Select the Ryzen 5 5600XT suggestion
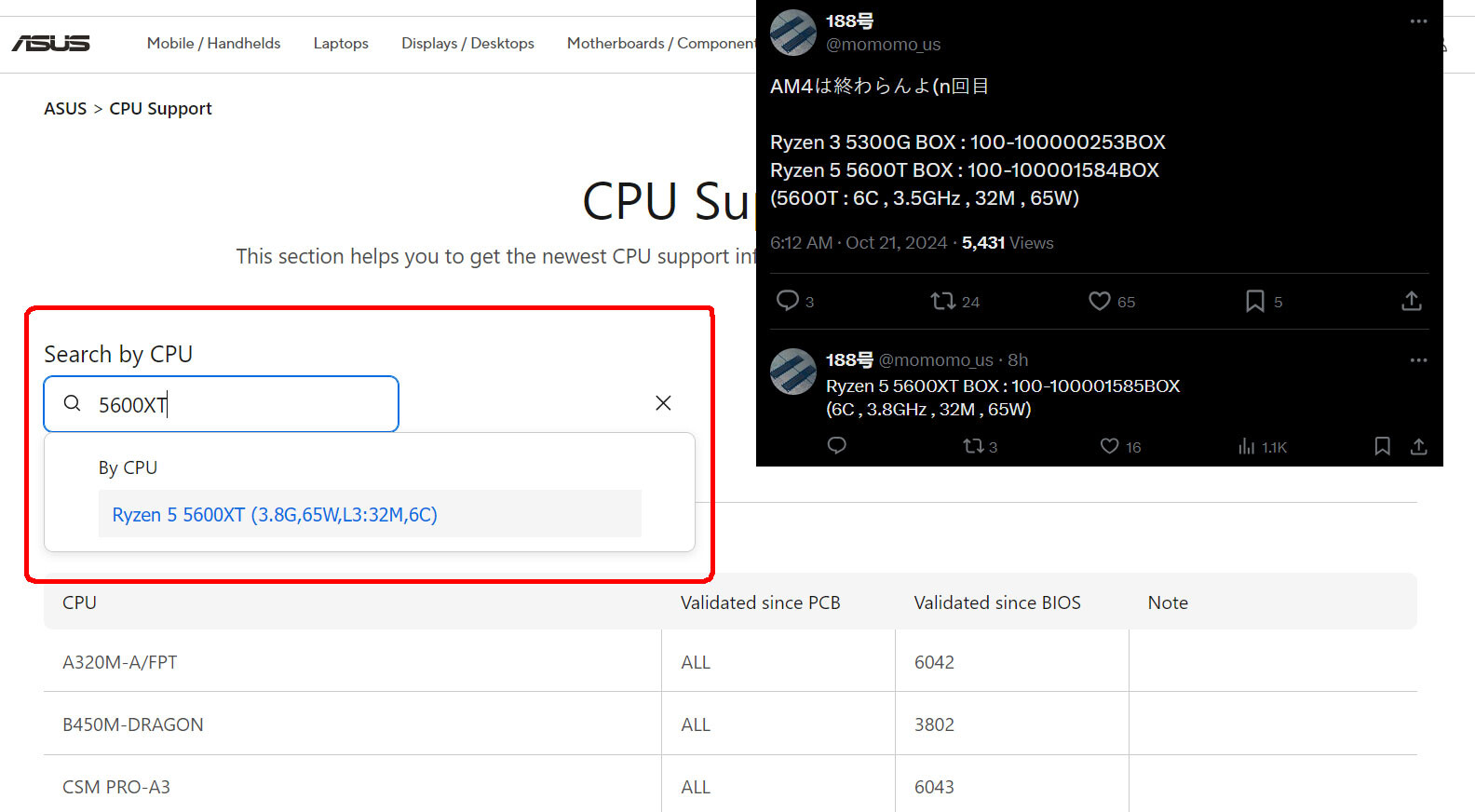Screen dimensions: 1475x812 (x=370, y=514)
